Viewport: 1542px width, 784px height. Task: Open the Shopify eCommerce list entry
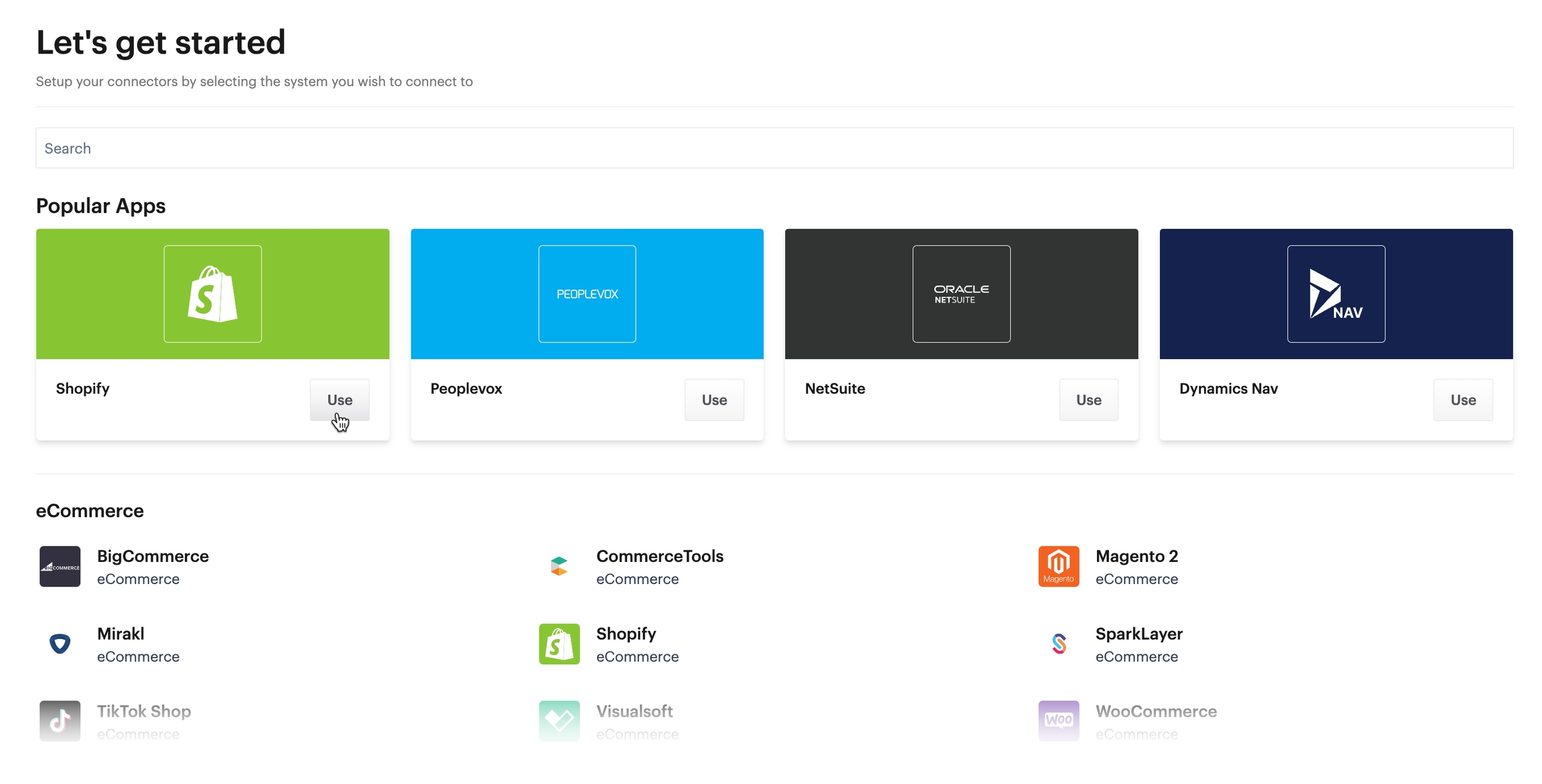[626, 634]
